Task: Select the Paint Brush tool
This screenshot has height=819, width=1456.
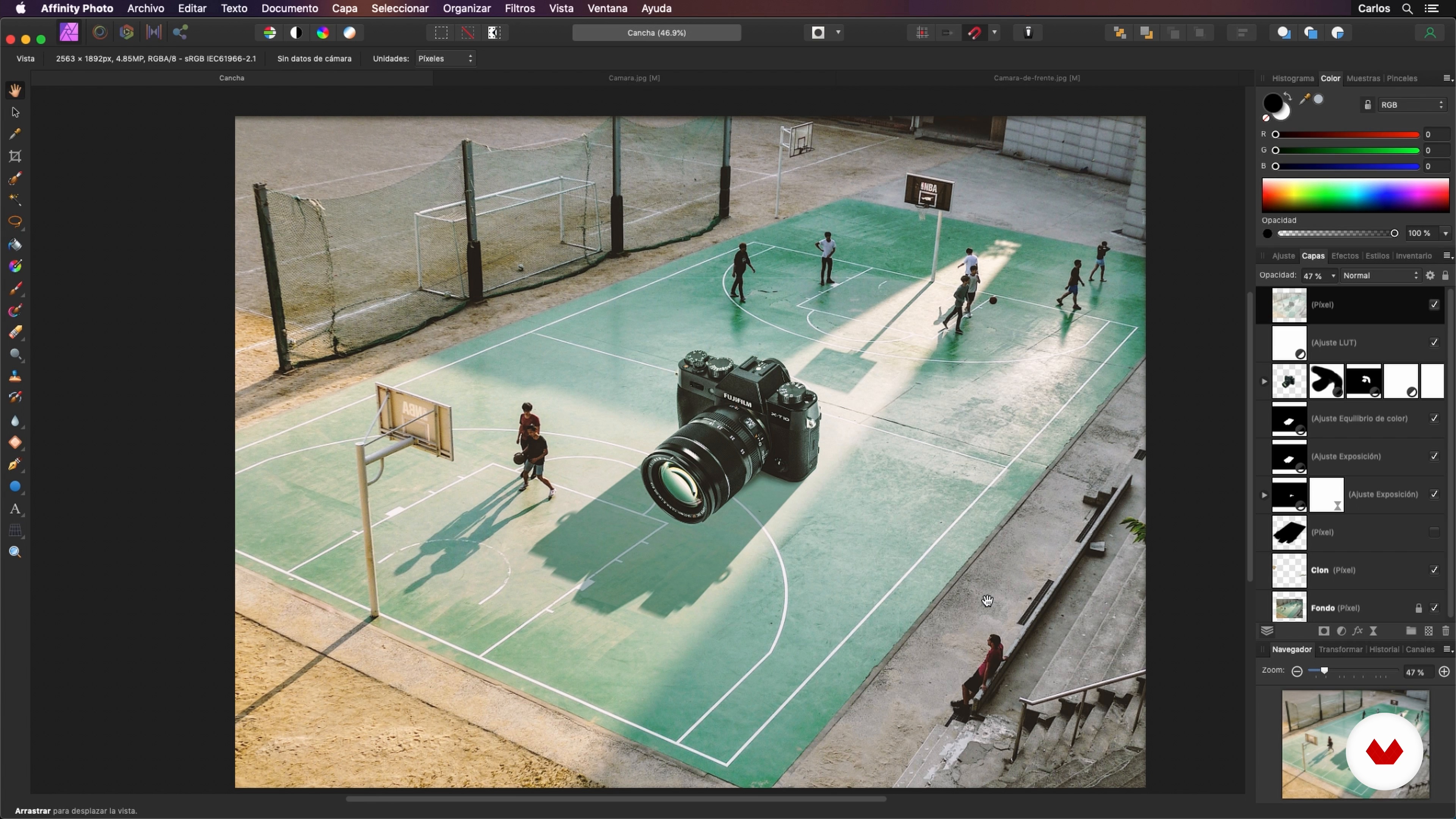Action: click(15, 288)
